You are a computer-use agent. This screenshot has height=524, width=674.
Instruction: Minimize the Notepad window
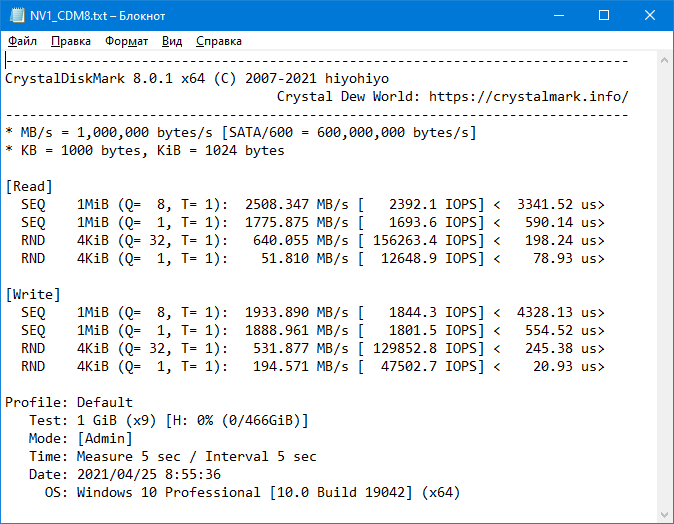coord(559,15)
